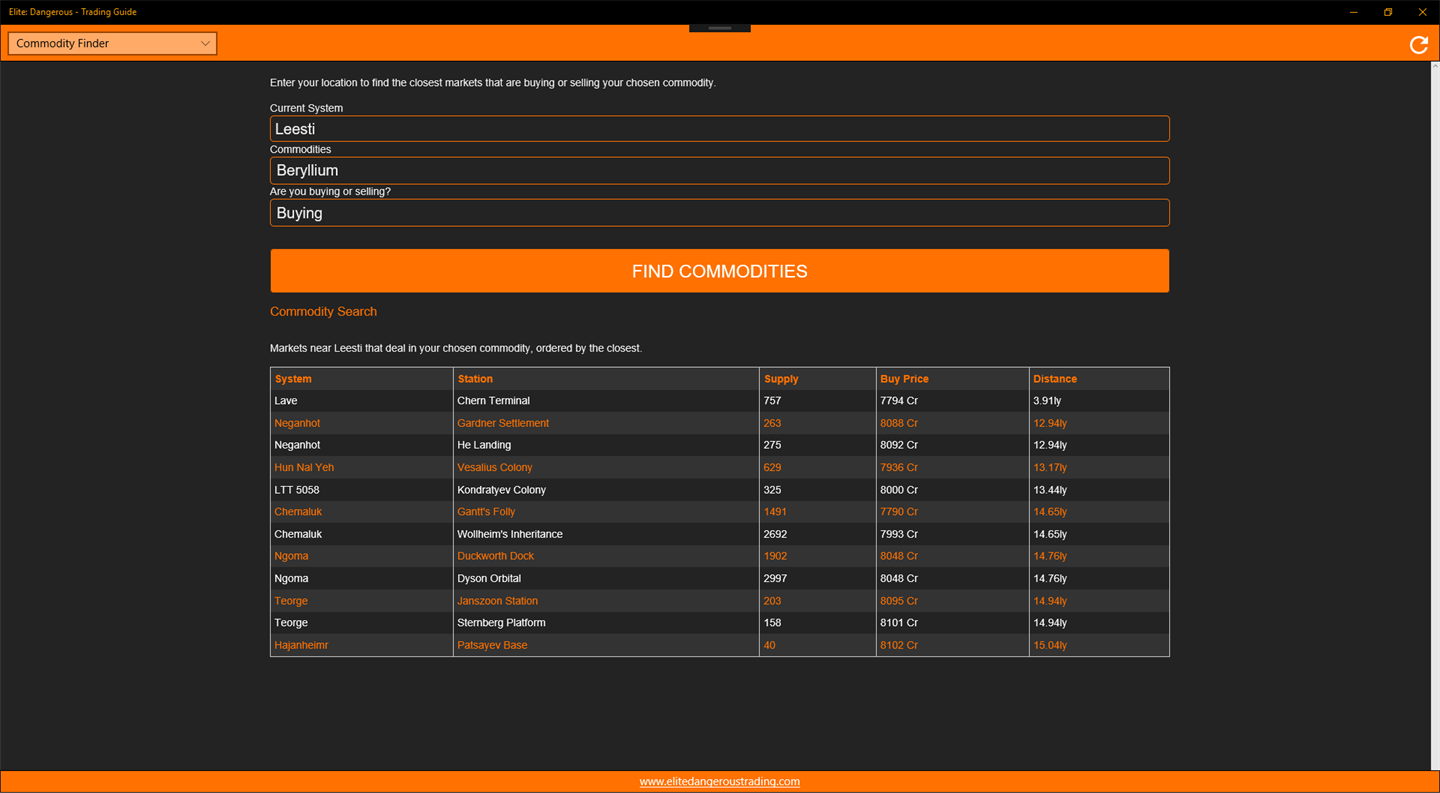
Task: Select the Duckworth Dock station
Action: tap(496, 556)
